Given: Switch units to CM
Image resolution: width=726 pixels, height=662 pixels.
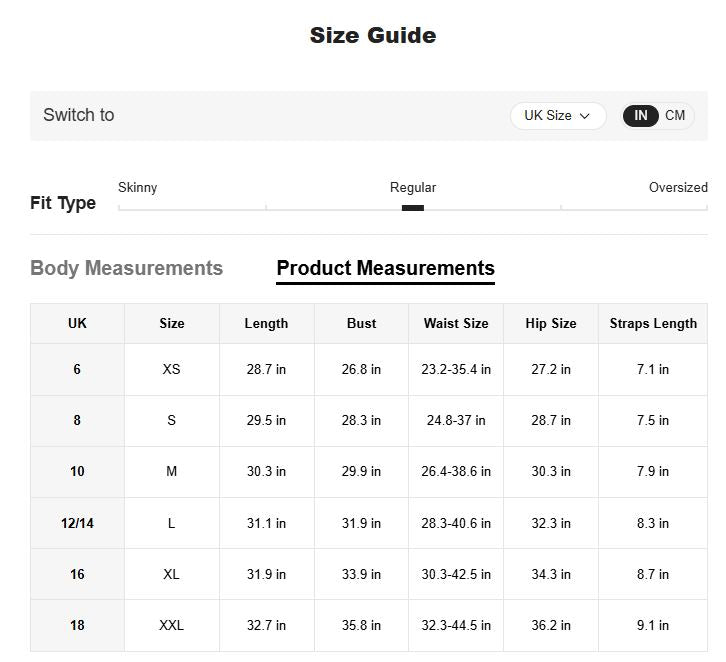Looking at the screenshot, I should 675,116.
